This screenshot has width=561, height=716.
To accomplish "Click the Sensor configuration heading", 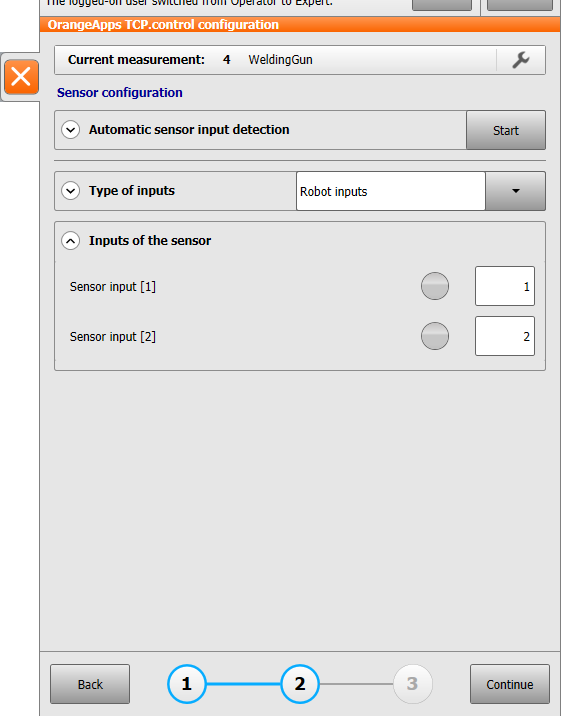I will click(120, 93).
